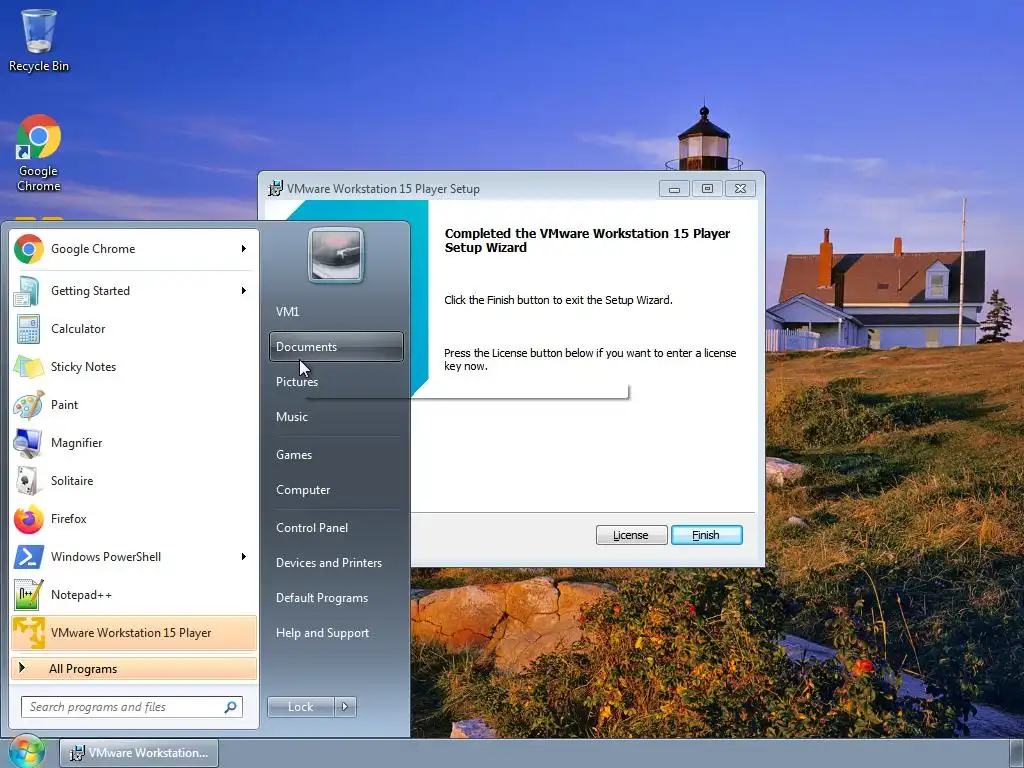
Task: Open Control Panel
Action: click(336, 528)
